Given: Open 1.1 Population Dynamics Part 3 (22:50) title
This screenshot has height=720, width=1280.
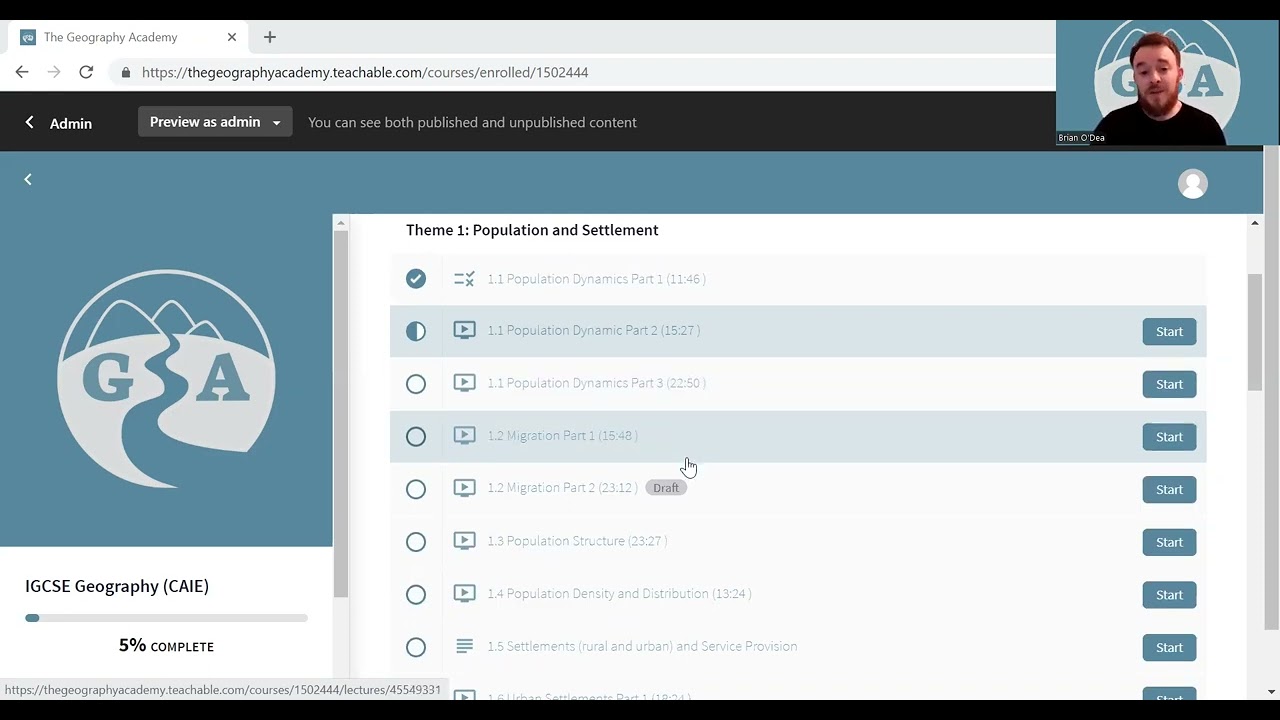Looking at the screenshot, I should [596, 383].
